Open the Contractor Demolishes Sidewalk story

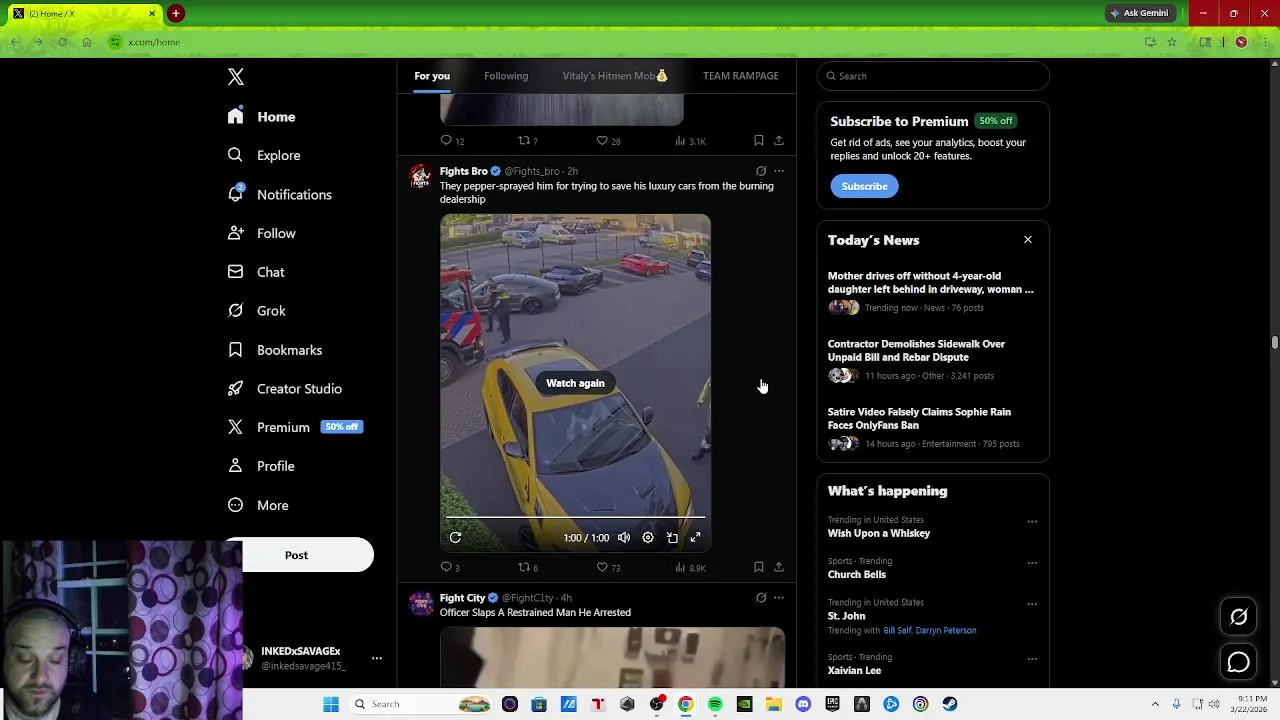click(932, 359)
